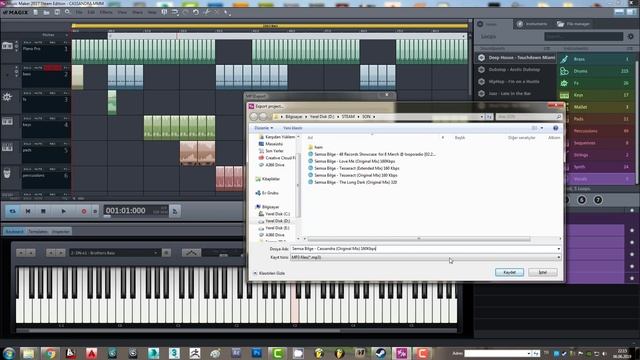Toggle mute on Piano Pro track

pos(38,42)
